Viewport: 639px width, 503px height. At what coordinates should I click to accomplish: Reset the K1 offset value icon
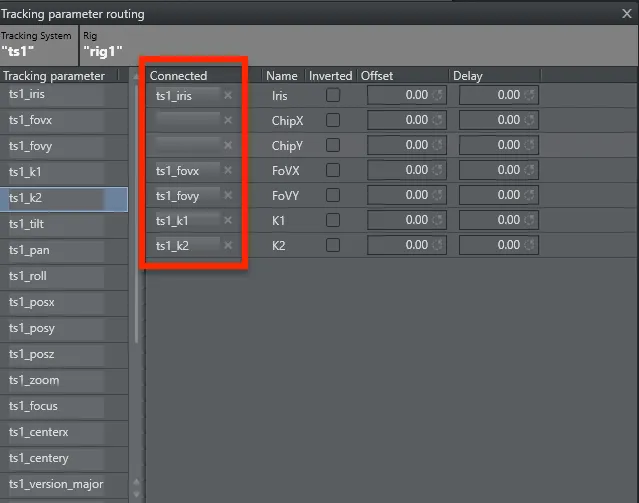click(x=438, y=220)
